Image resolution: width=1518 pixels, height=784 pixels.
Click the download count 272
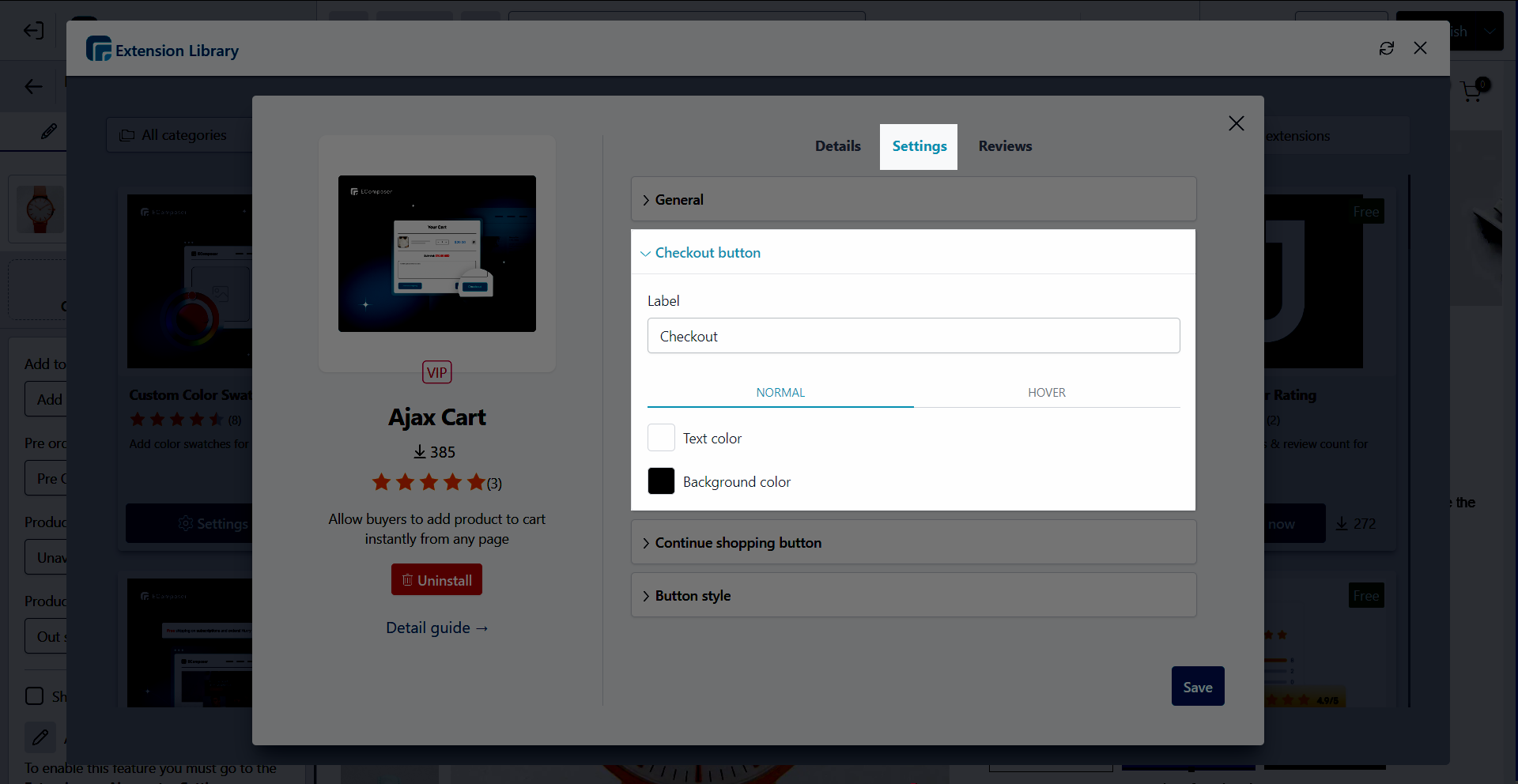1355,523
